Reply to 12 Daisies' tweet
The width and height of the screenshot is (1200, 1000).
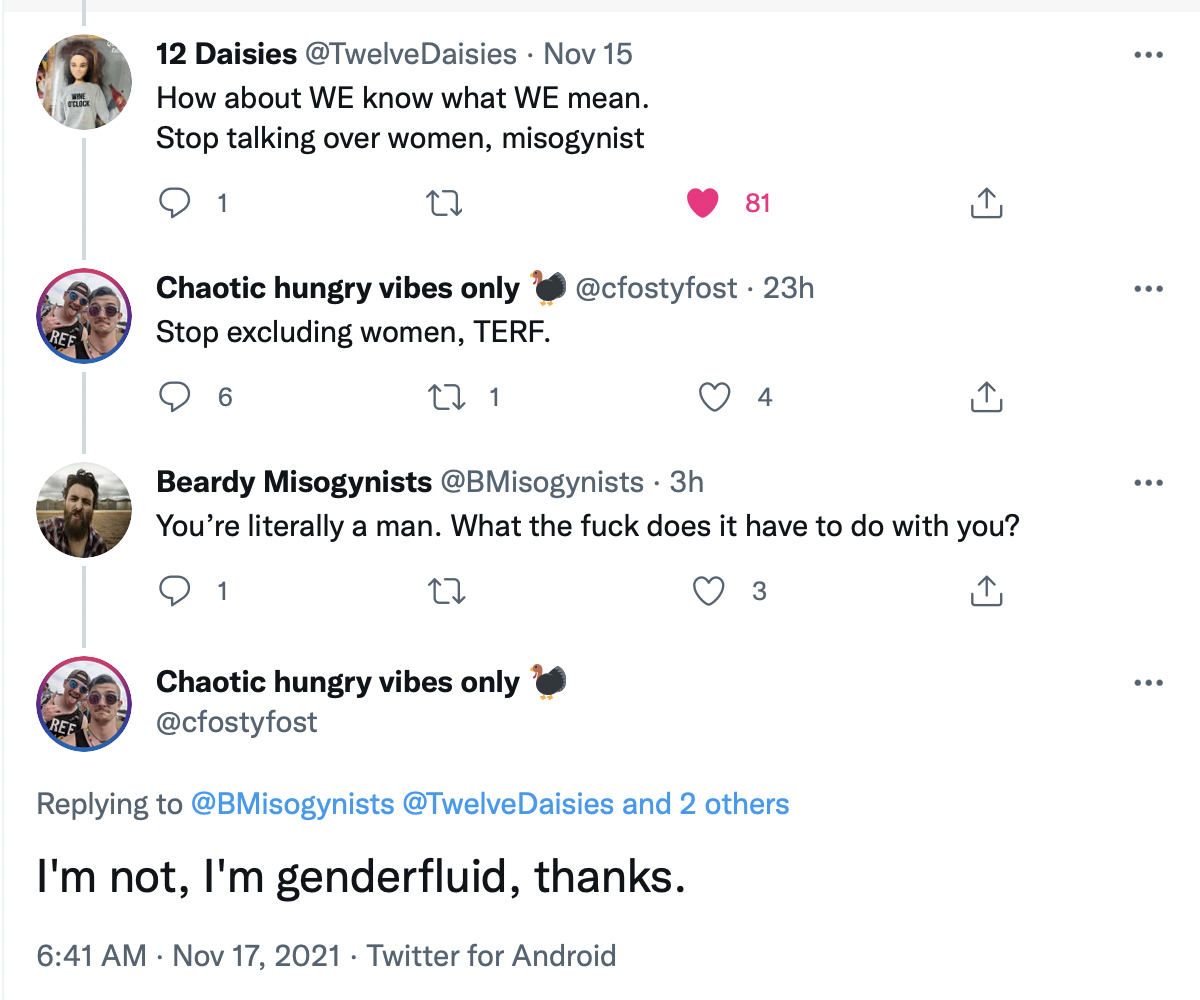click(176, 203)
